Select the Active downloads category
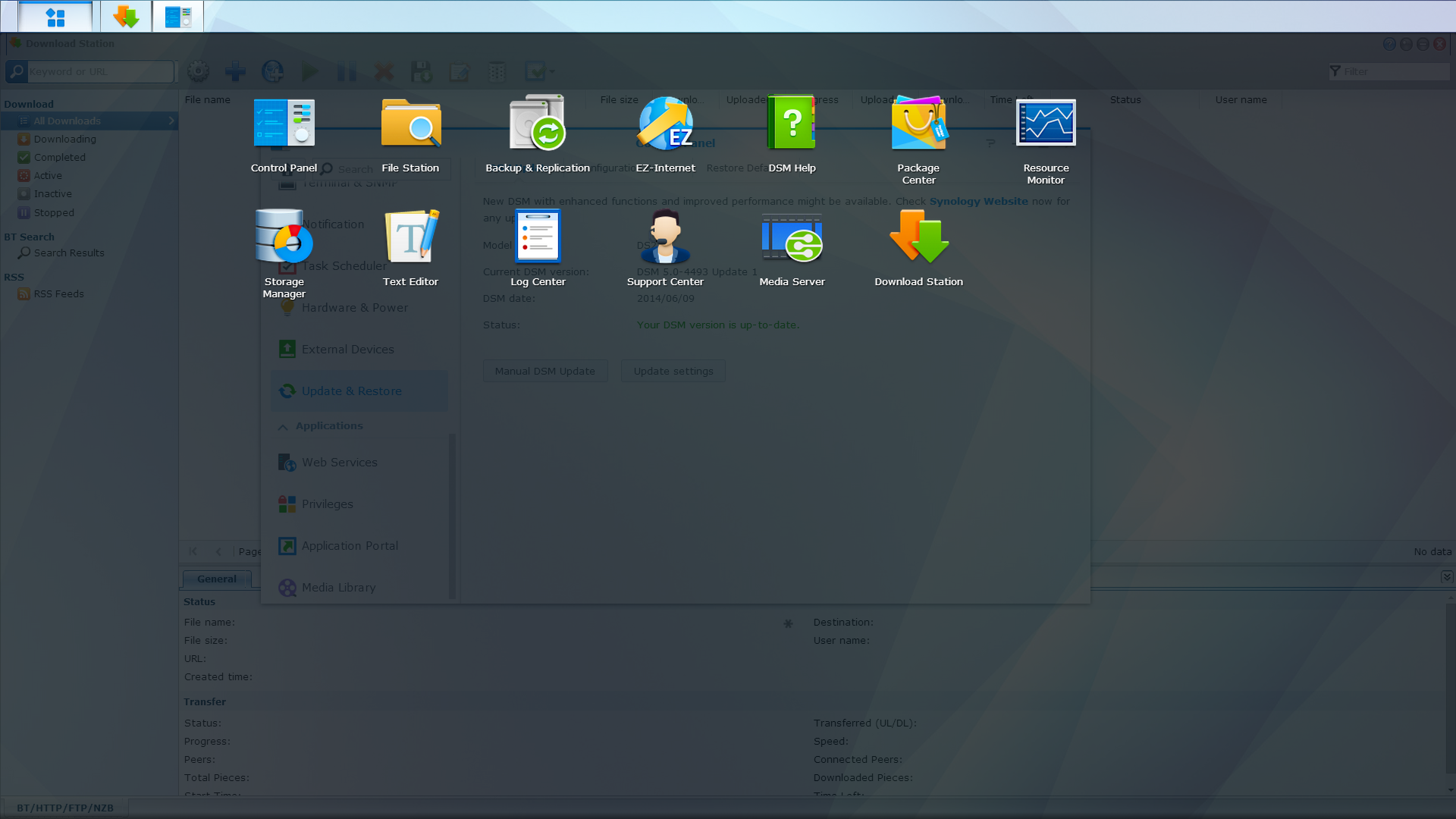 click(48, 175)
